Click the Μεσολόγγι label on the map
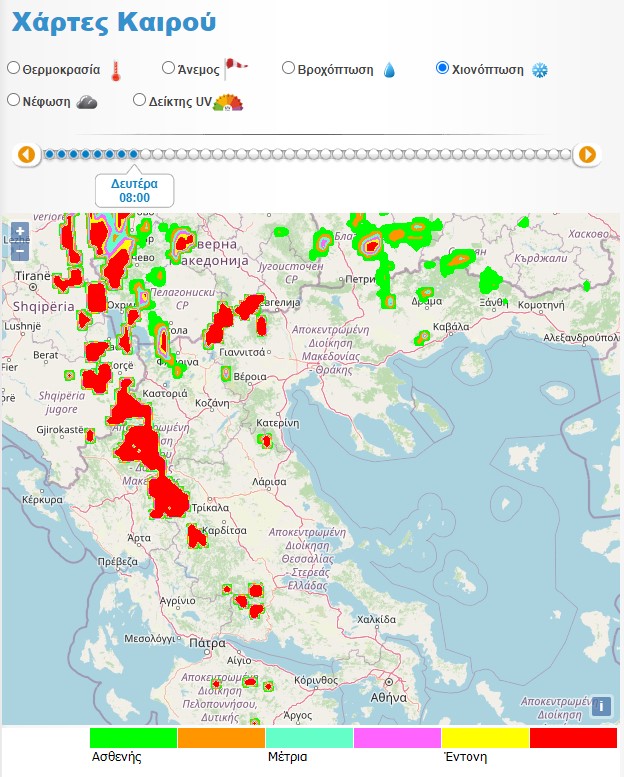This screenshot has width=624, height=777. point(149,638)
